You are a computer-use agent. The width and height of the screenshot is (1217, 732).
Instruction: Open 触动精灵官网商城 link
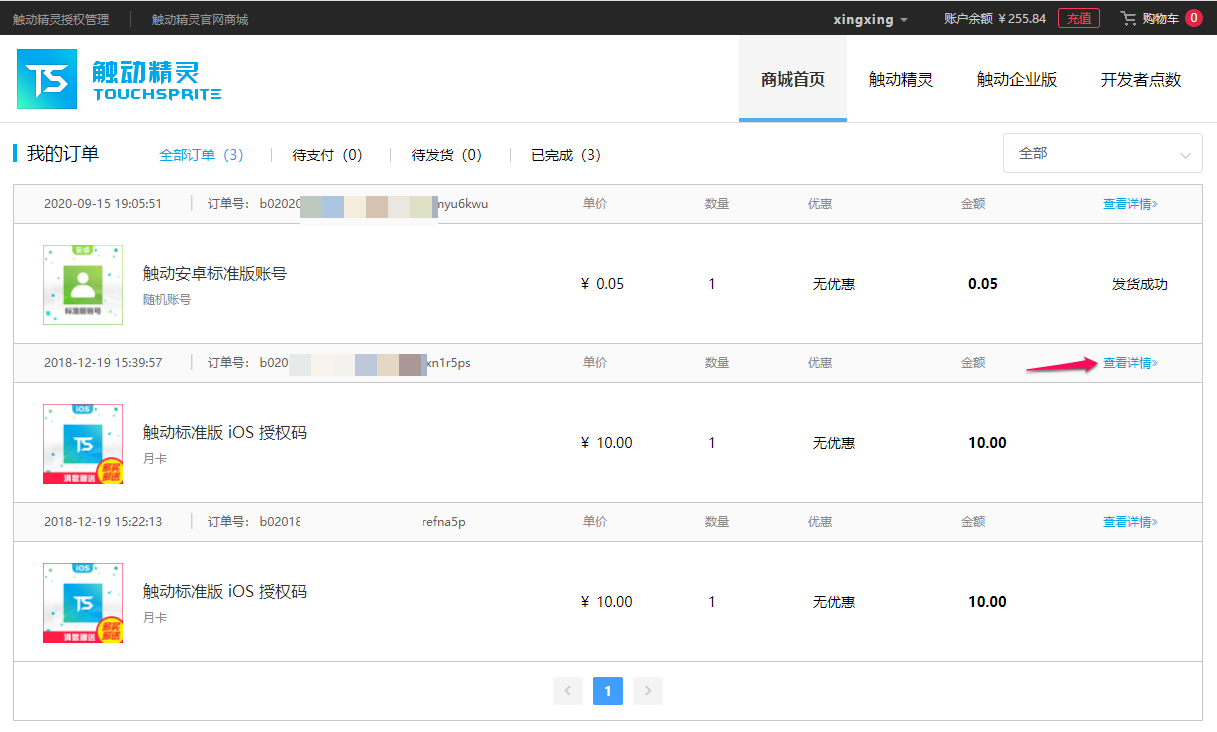tap(200, 19)
